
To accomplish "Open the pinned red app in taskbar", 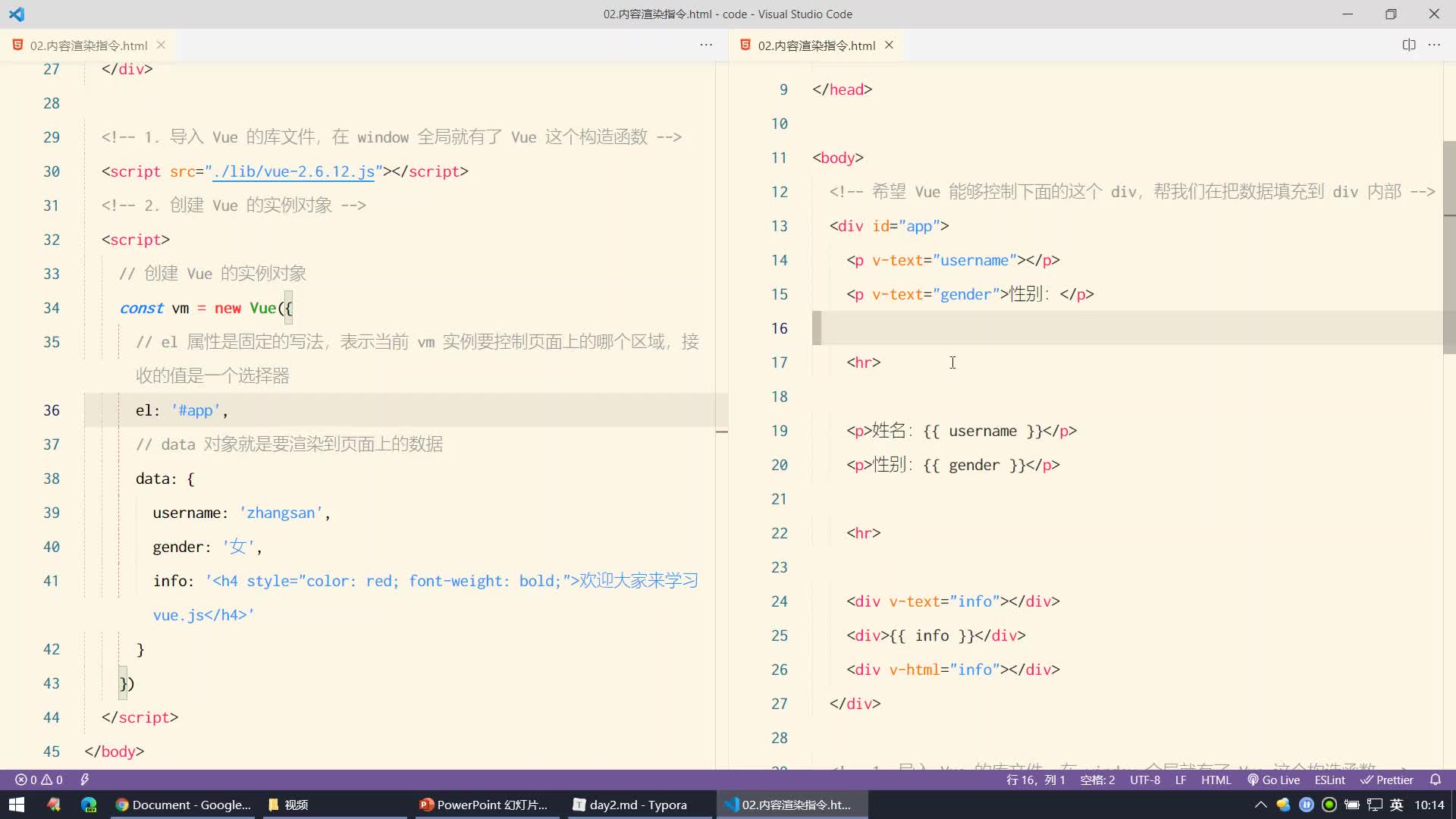I will (x=53, y=805).
